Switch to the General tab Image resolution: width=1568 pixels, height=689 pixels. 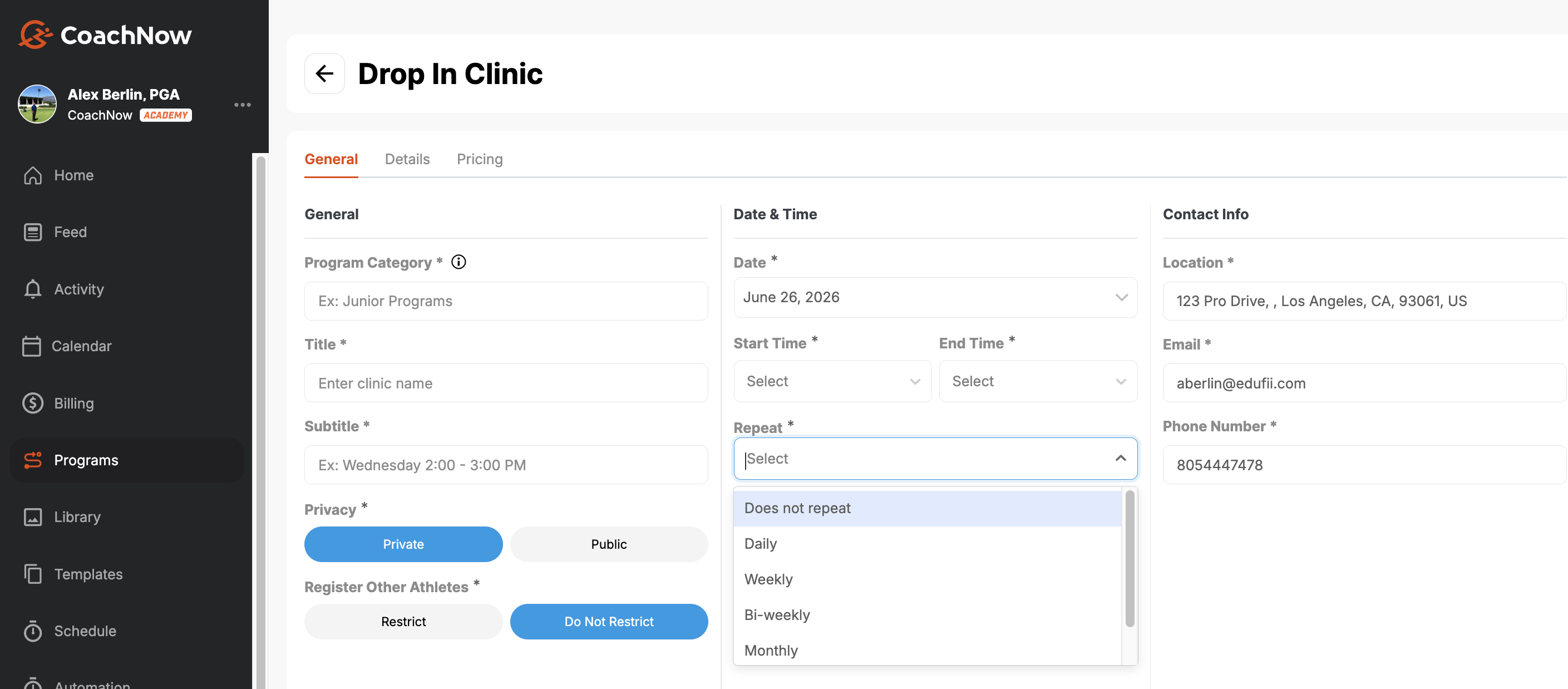coord(331,159)
